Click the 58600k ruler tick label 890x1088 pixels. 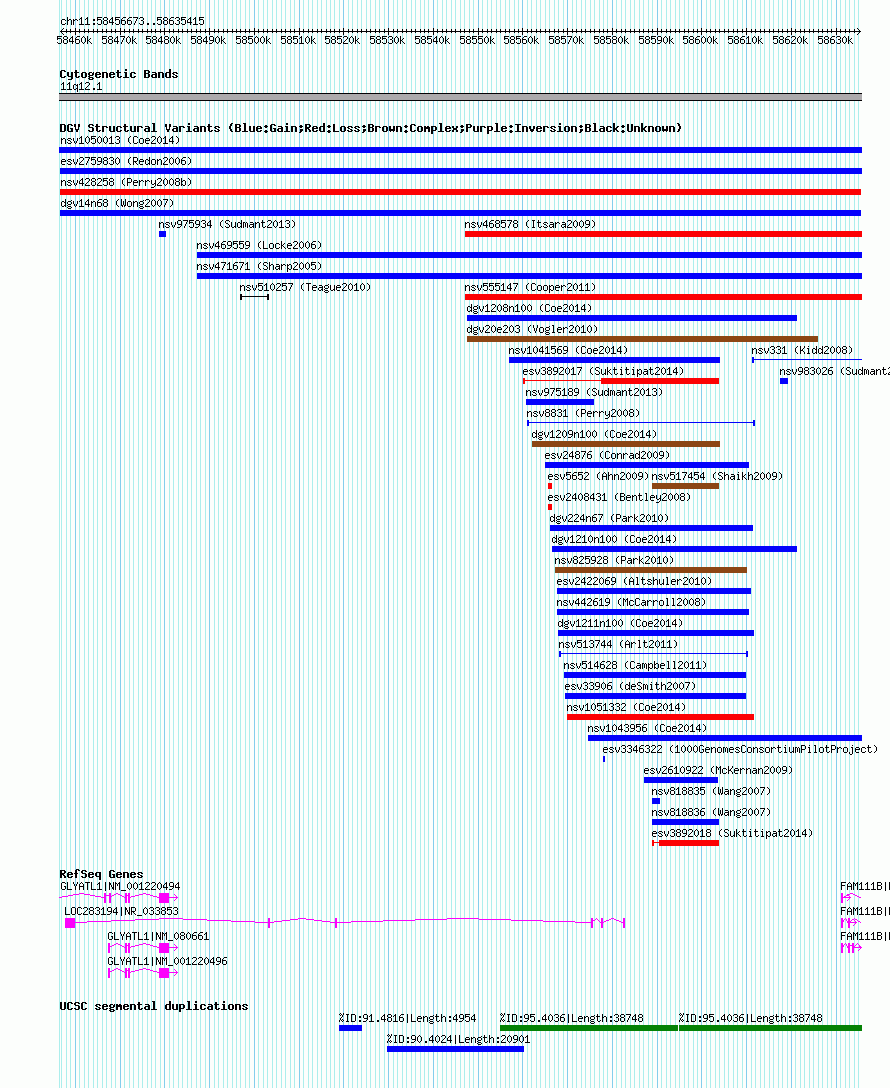(x=700, y=41)
